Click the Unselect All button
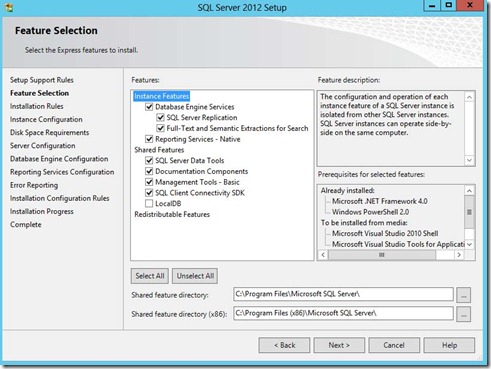The height and width of the screenshot is (369, 491). coord(195,276)
